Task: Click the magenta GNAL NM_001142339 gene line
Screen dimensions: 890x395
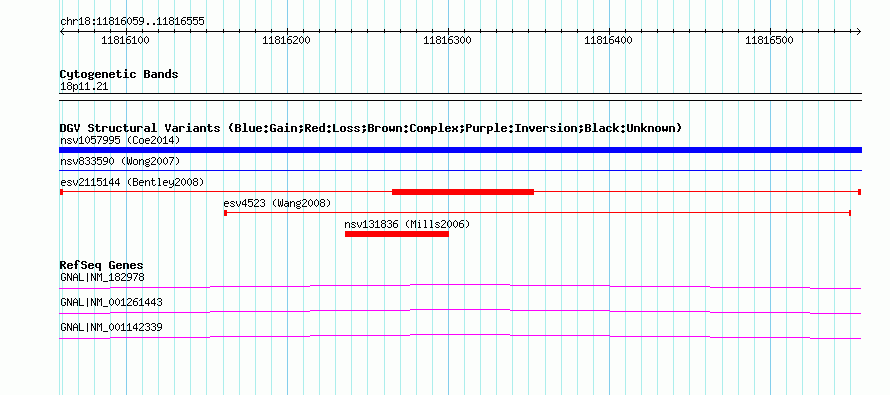Action: pos(460,337)
